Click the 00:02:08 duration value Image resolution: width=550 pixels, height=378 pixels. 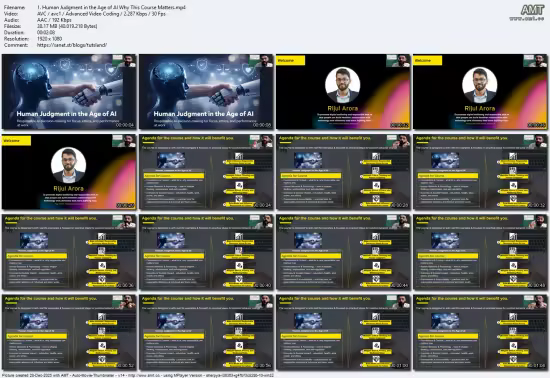point(46,32)
